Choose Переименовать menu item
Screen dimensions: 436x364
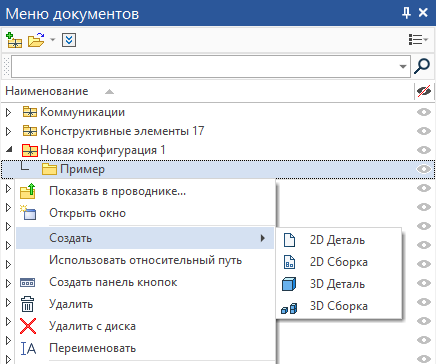(145, 348)
